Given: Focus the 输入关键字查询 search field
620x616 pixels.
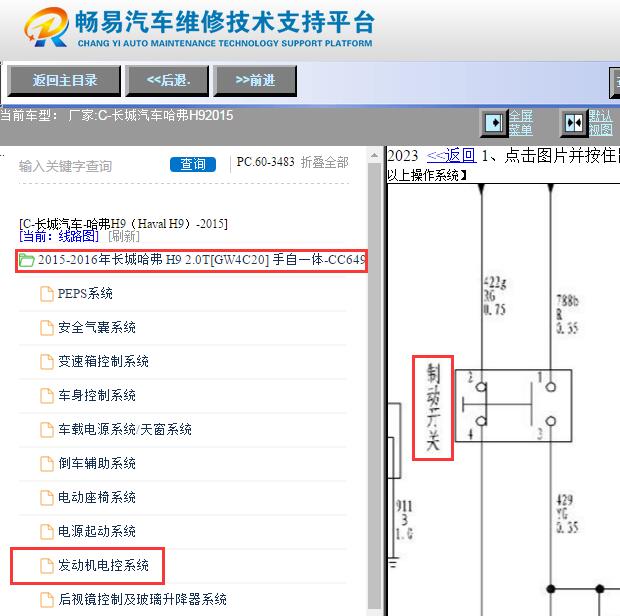Looking at the screenshot, I should (91, 166).
